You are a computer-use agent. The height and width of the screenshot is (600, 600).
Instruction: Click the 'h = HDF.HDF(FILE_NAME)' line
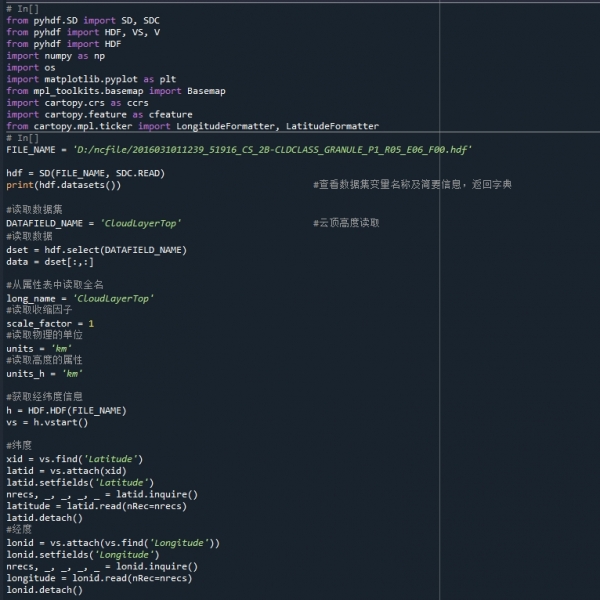(x=66, y=410)
